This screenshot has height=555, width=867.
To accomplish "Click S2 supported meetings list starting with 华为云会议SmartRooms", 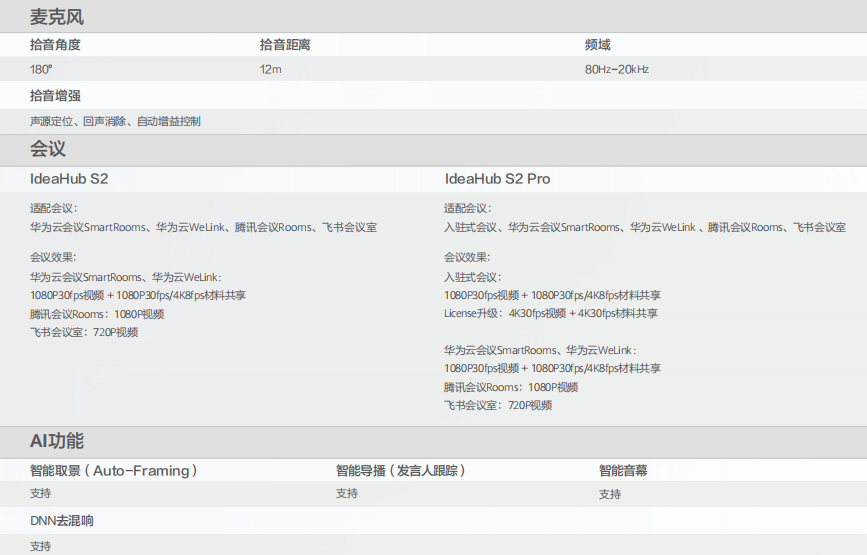I will (203, 227).
